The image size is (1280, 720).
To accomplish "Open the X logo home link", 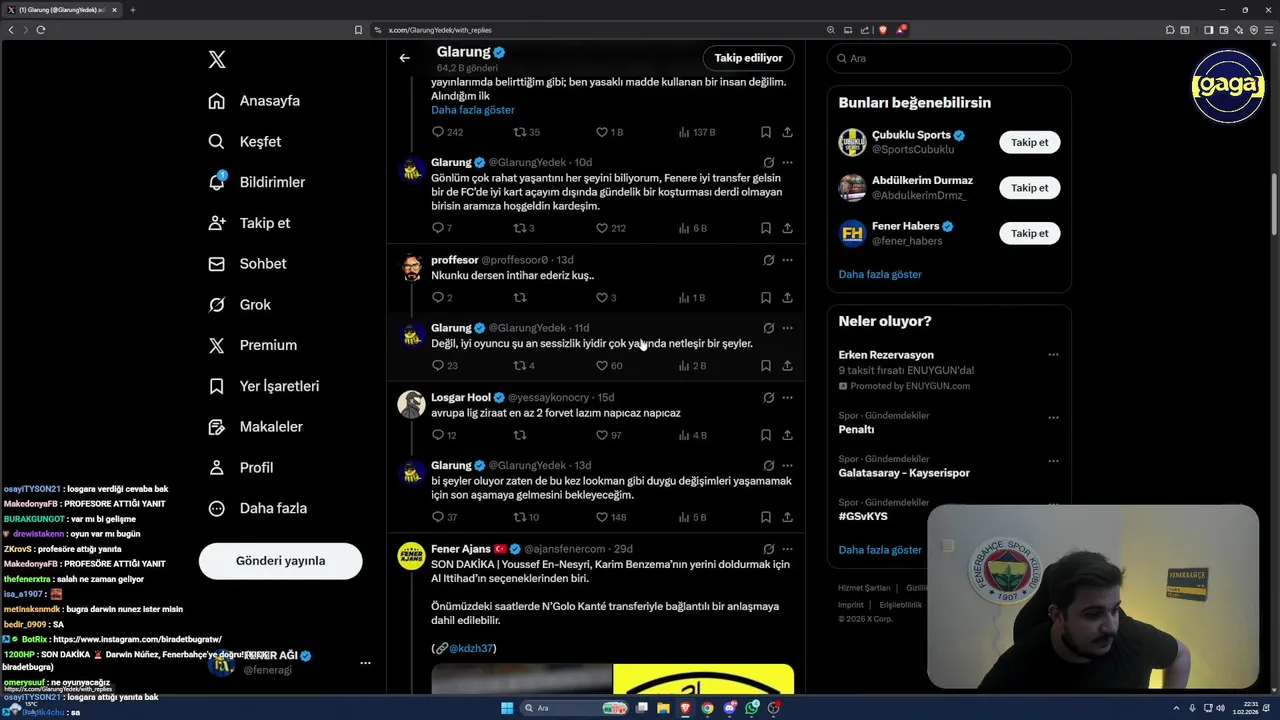I will (217, 60).
